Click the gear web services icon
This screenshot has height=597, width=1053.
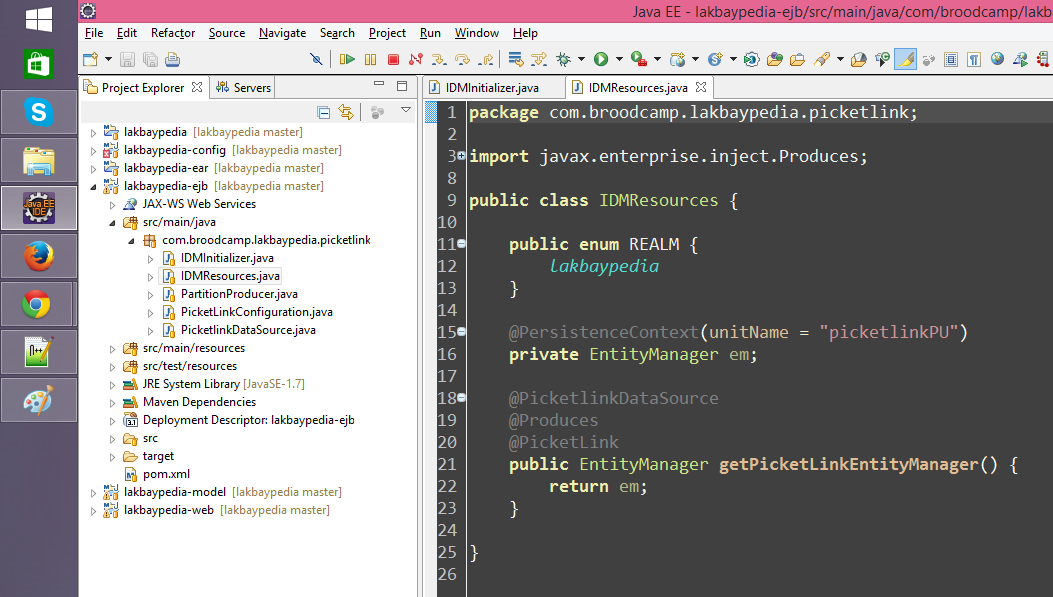pyautogui.click(x=751, y=59)
